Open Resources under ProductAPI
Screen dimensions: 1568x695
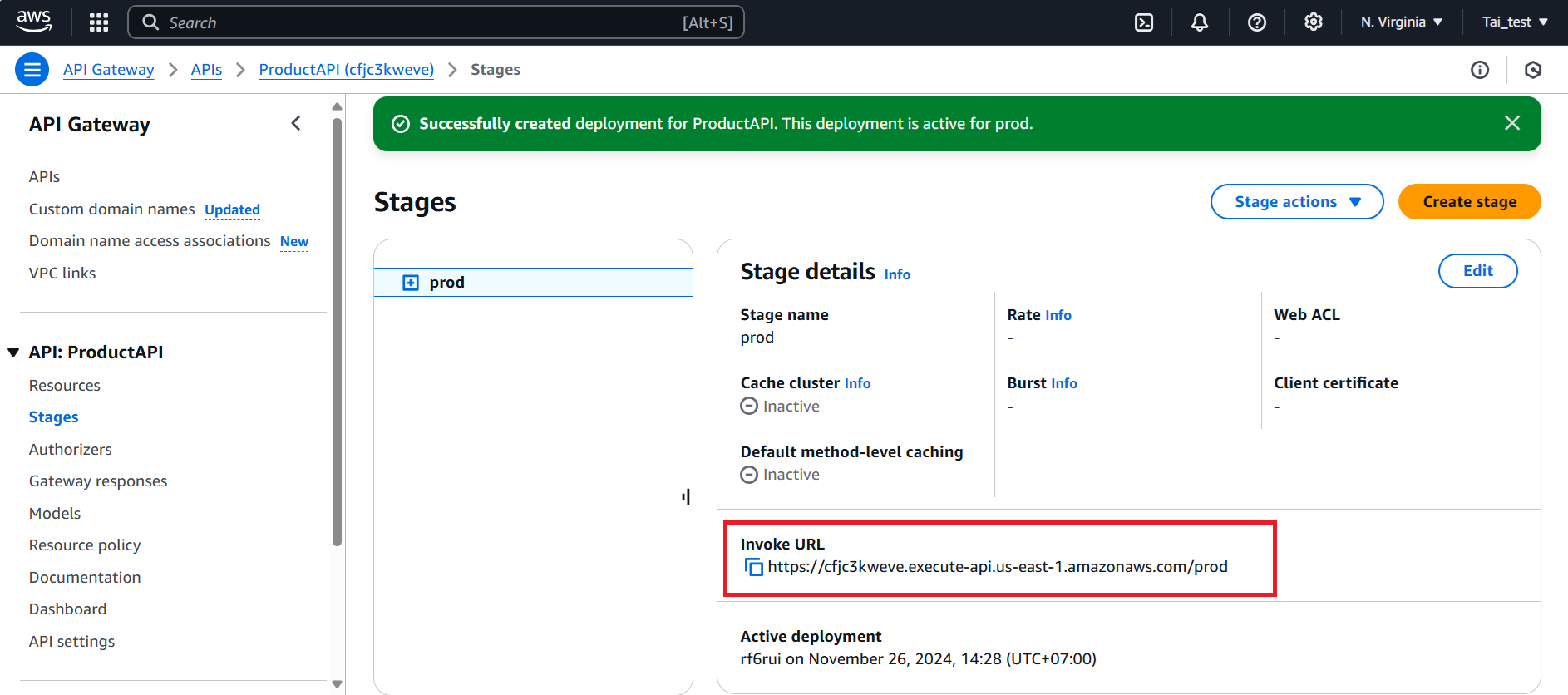point(65,386)
